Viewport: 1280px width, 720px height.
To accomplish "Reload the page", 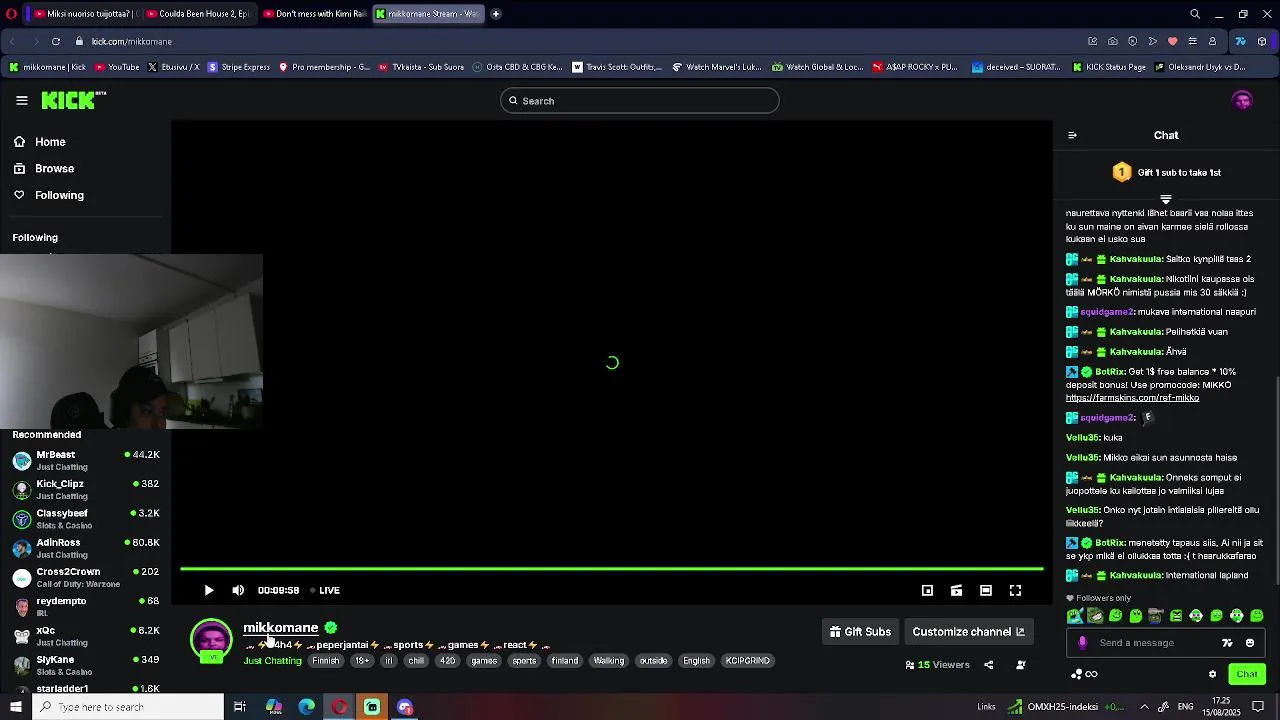I will point(56,41).
